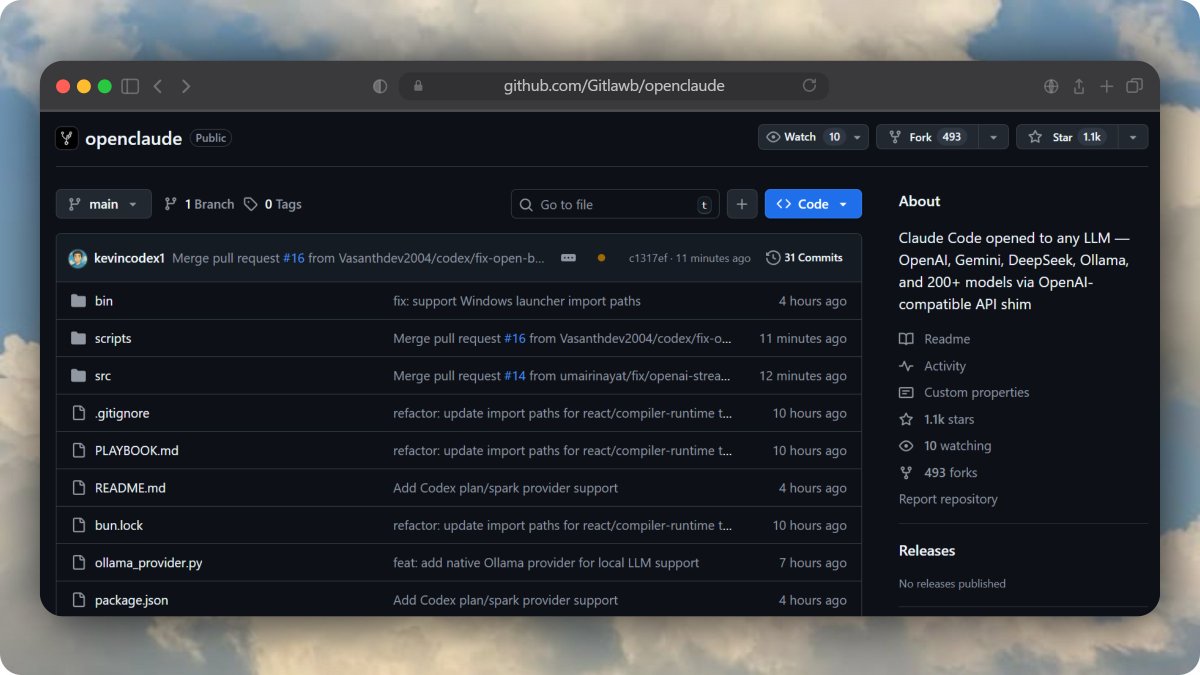Click the scripts folder icon

[x=79, y=338]
